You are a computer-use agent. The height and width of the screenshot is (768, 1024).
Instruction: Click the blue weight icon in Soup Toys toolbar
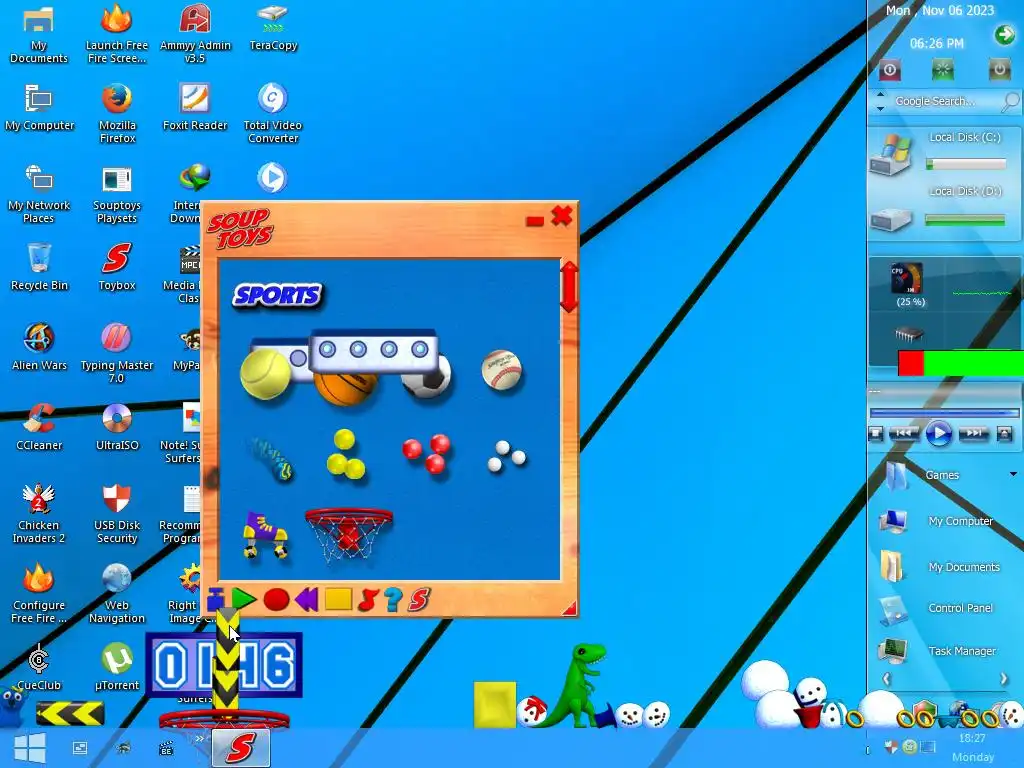click(x=216, y=599)
